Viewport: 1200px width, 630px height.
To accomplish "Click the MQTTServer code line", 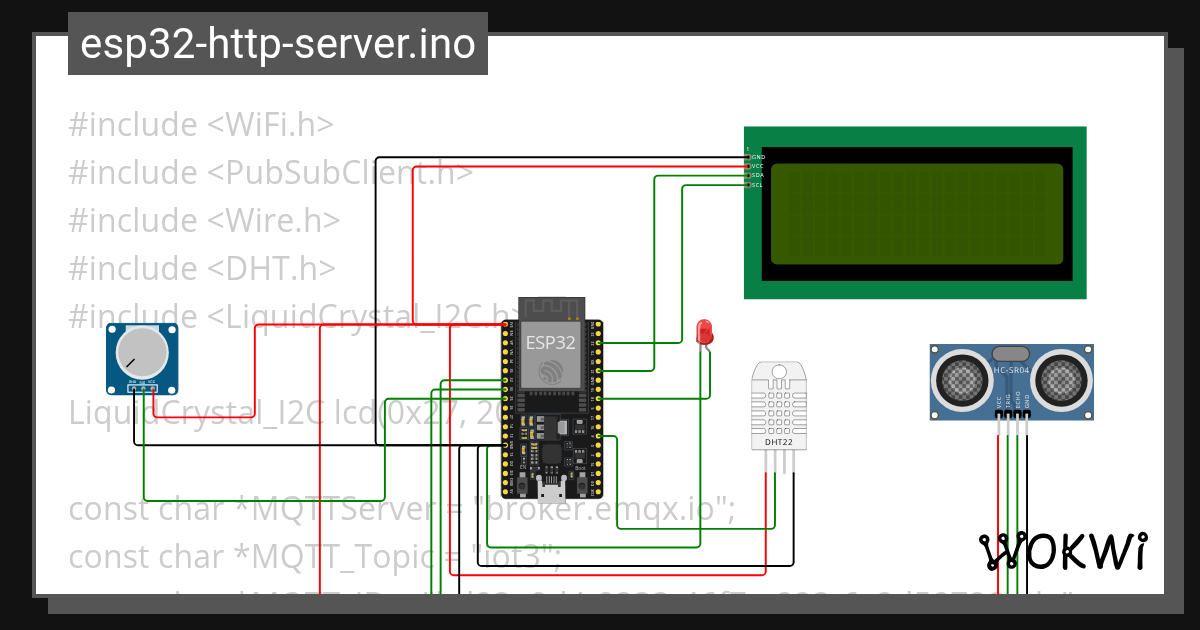I will (x=402, y=509).
